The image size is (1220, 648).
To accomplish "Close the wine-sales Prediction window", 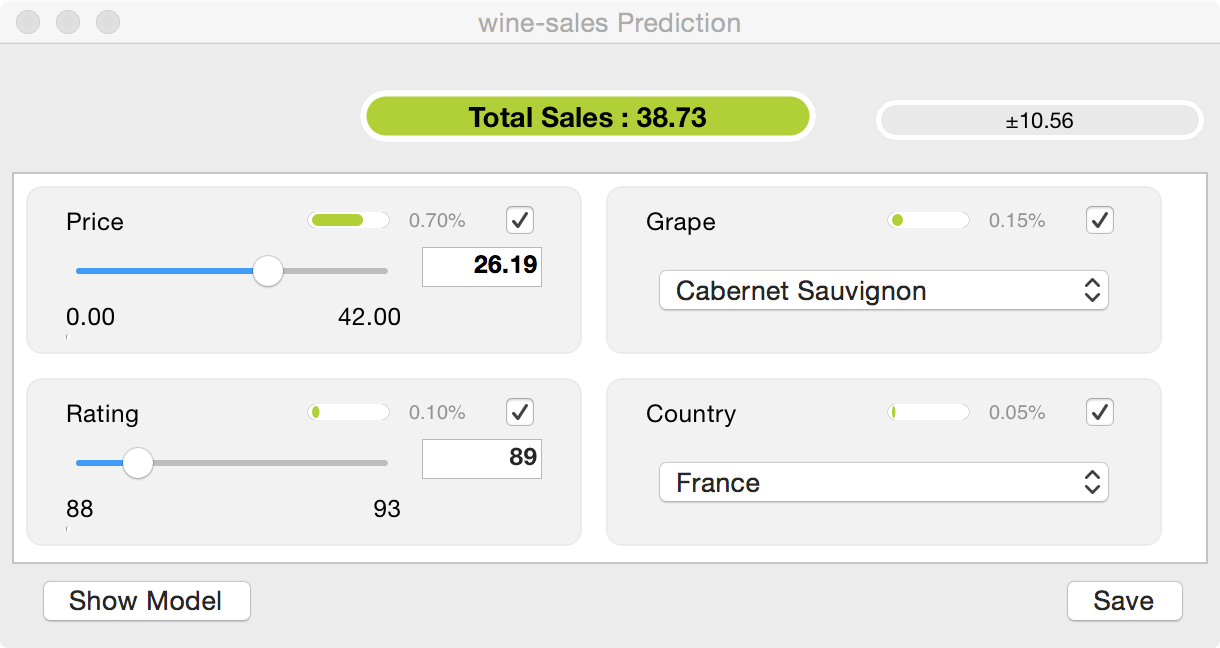I will click(x=28, y=21).
